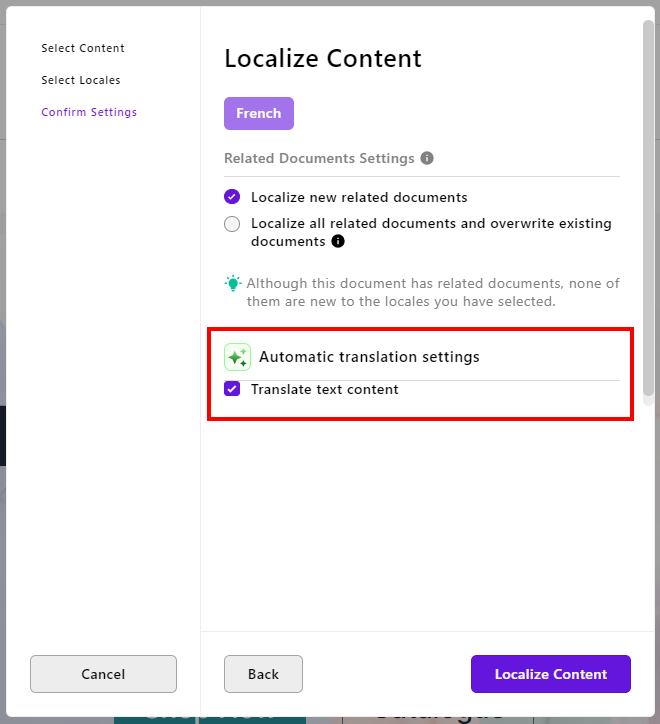
Task: Click the green lightbulb tip icon
Action: click(x=233, y=283)
